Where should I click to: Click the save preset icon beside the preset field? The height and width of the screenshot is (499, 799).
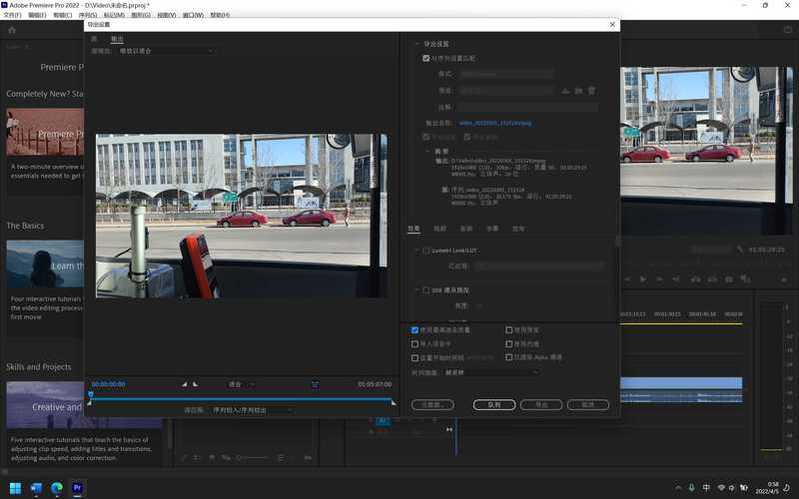click(x=565, y=91)
